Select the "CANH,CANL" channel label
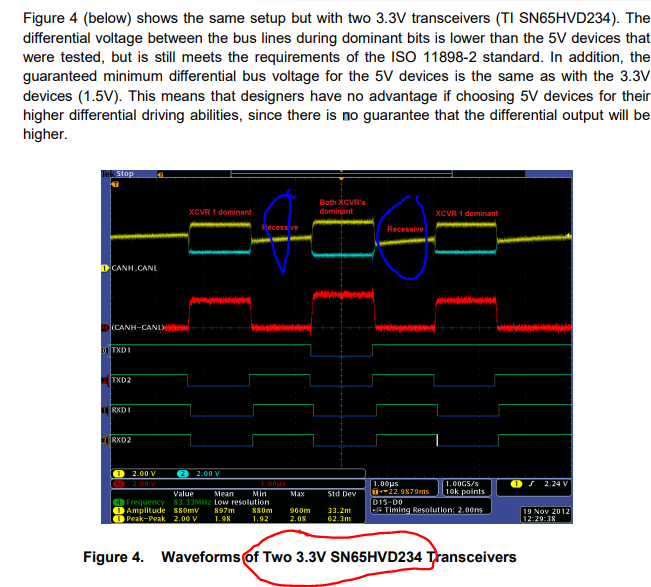The height and width of the screenshot is (587, 651). pos(135,268)
